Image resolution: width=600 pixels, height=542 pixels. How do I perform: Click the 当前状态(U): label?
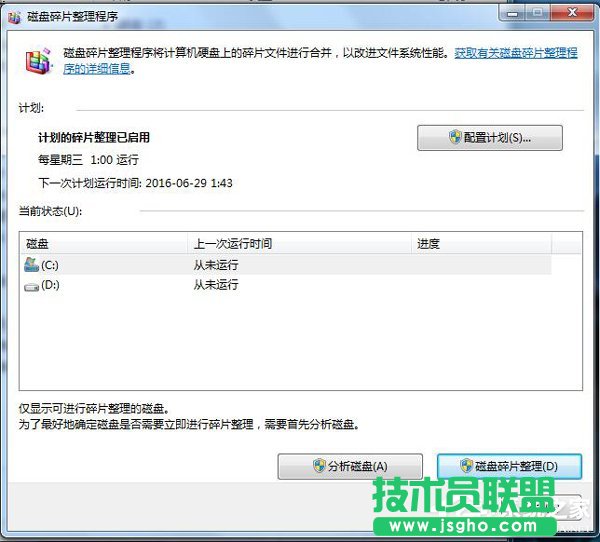(50, 211)
